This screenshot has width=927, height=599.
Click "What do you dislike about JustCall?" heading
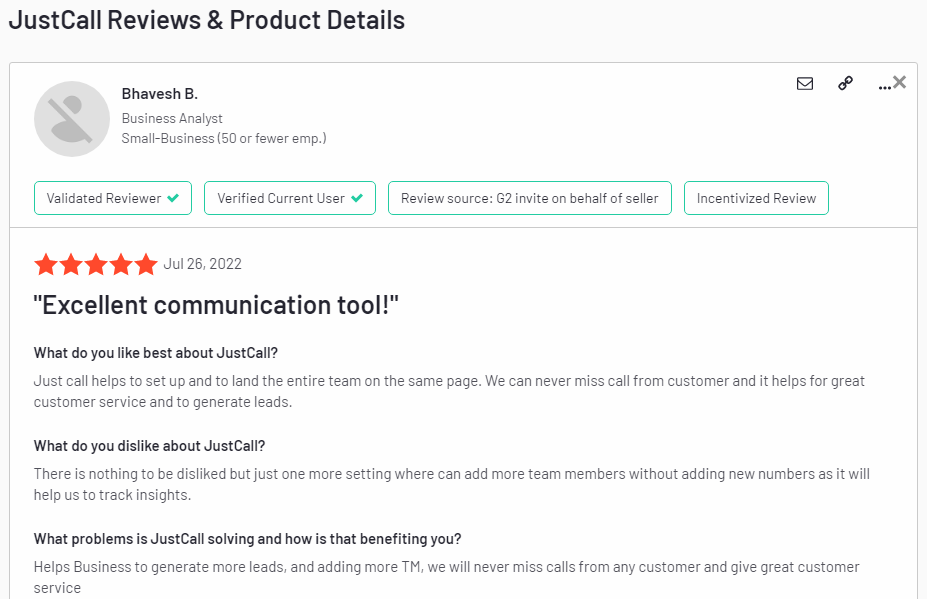[150, 446]
